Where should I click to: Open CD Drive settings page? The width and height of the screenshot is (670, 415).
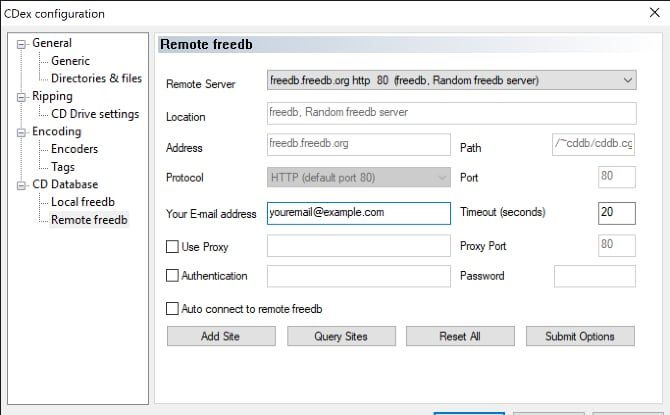pos(95,114)
